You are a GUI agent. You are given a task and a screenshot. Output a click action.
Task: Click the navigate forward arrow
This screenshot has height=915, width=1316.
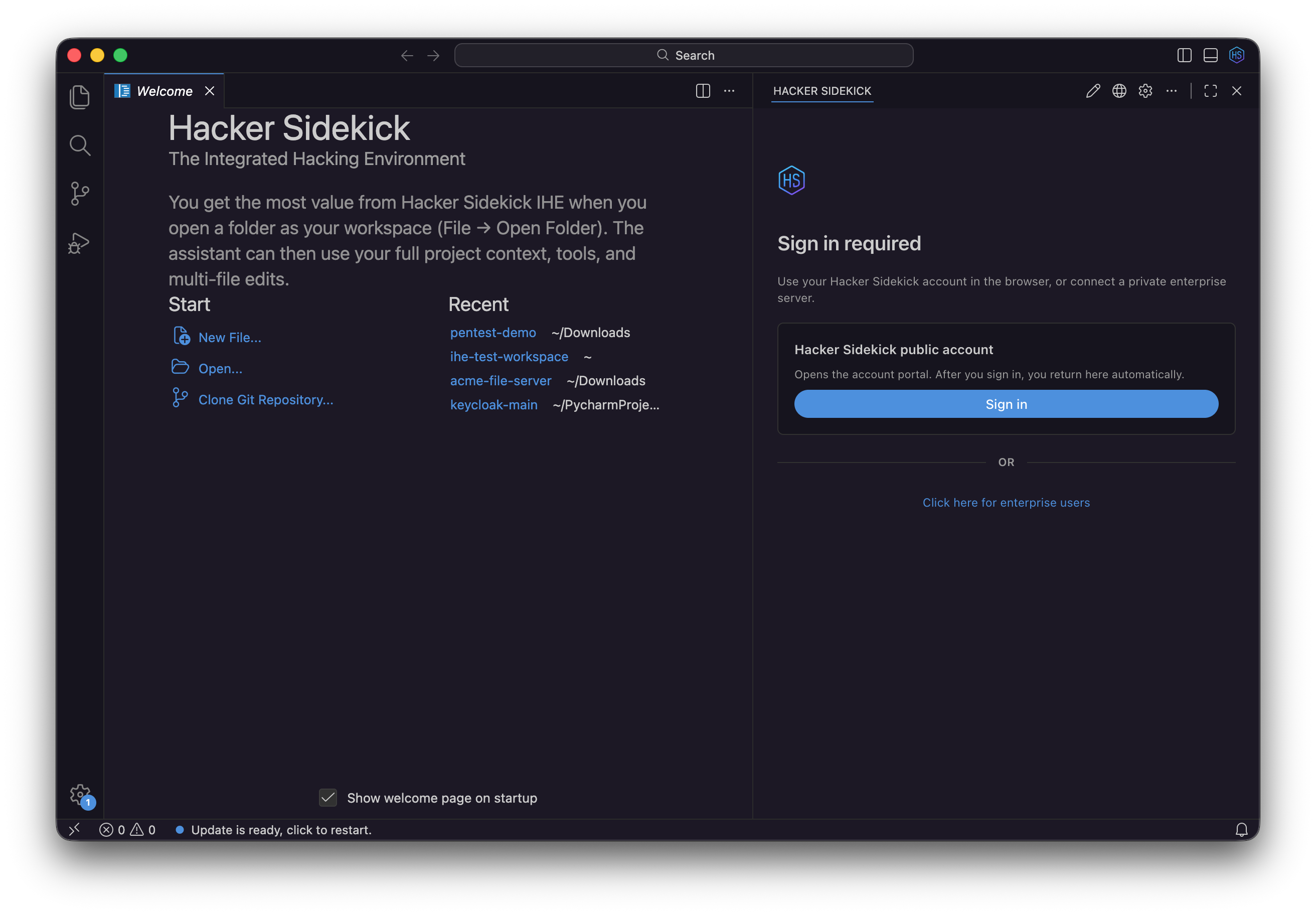[x=433, y=56]
